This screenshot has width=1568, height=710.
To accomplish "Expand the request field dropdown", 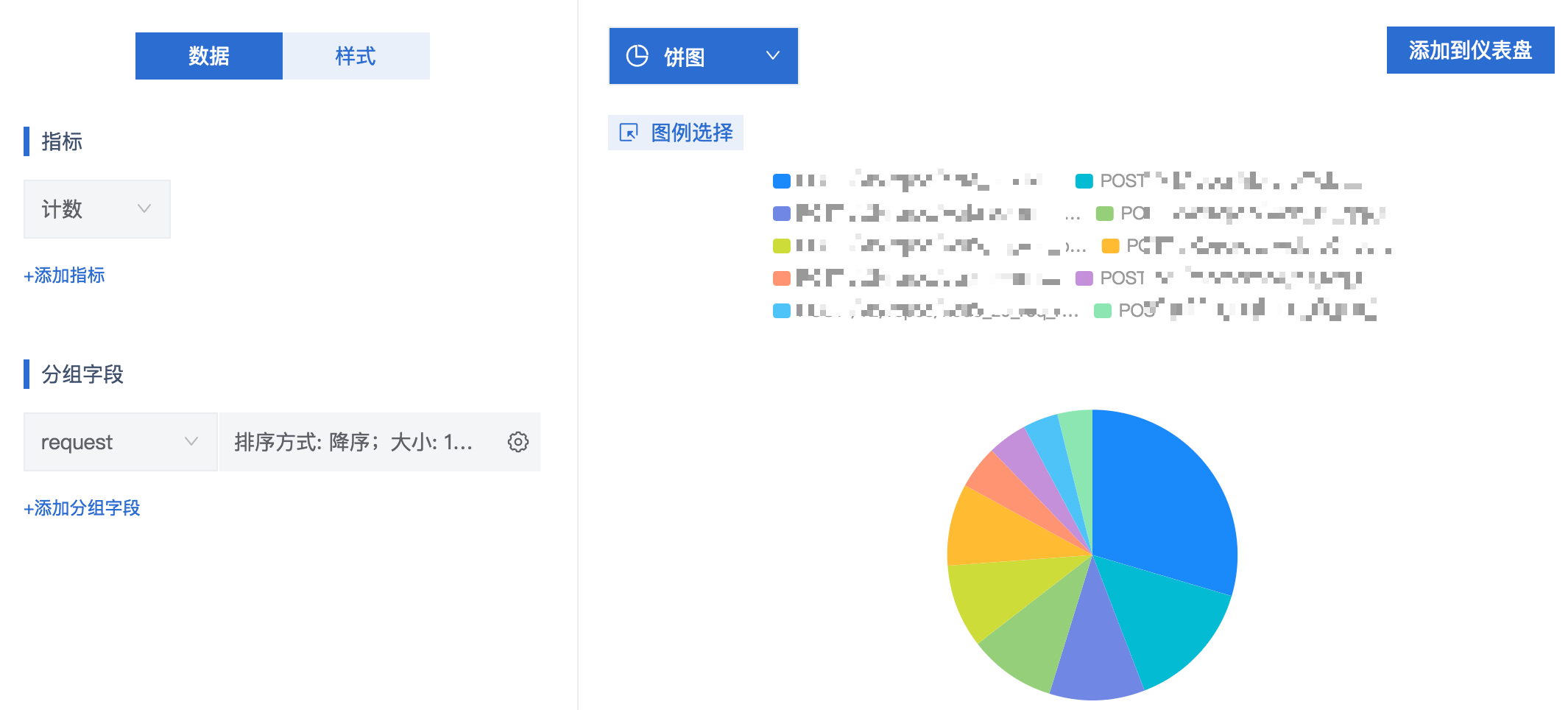I will (x=120, y=442).
